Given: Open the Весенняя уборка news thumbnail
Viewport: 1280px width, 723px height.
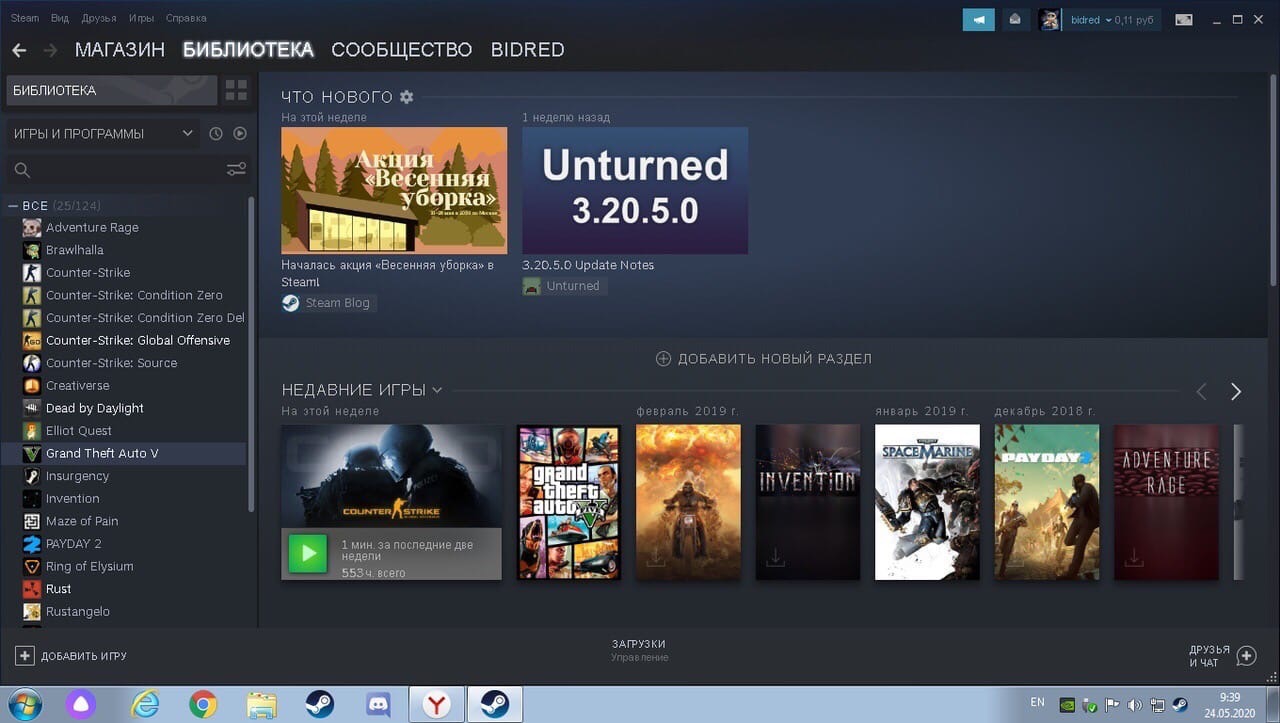Looking at the screenshot, I should coord(394,190).
